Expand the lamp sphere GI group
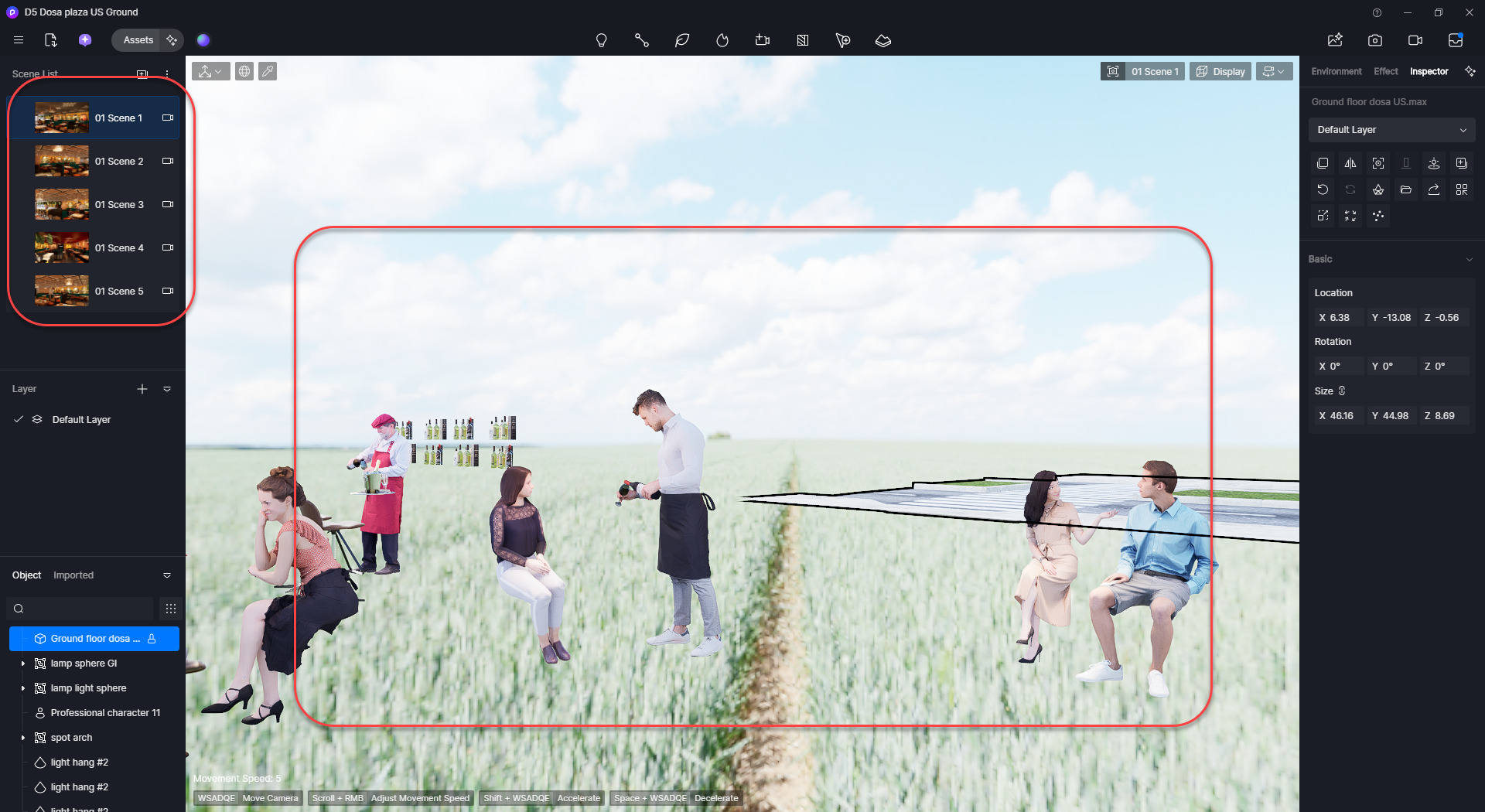This screenshot has width=1485, height=812. pos(23,664)
